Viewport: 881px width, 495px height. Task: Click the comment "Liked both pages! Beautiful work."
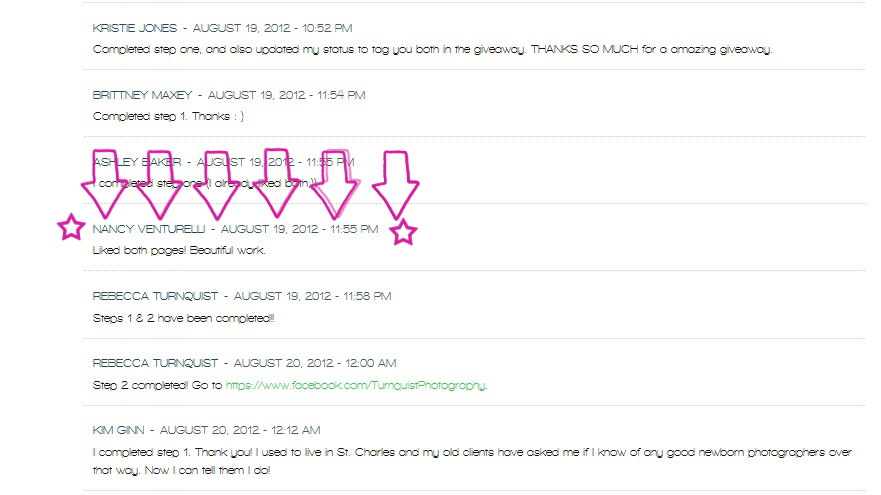179,251
